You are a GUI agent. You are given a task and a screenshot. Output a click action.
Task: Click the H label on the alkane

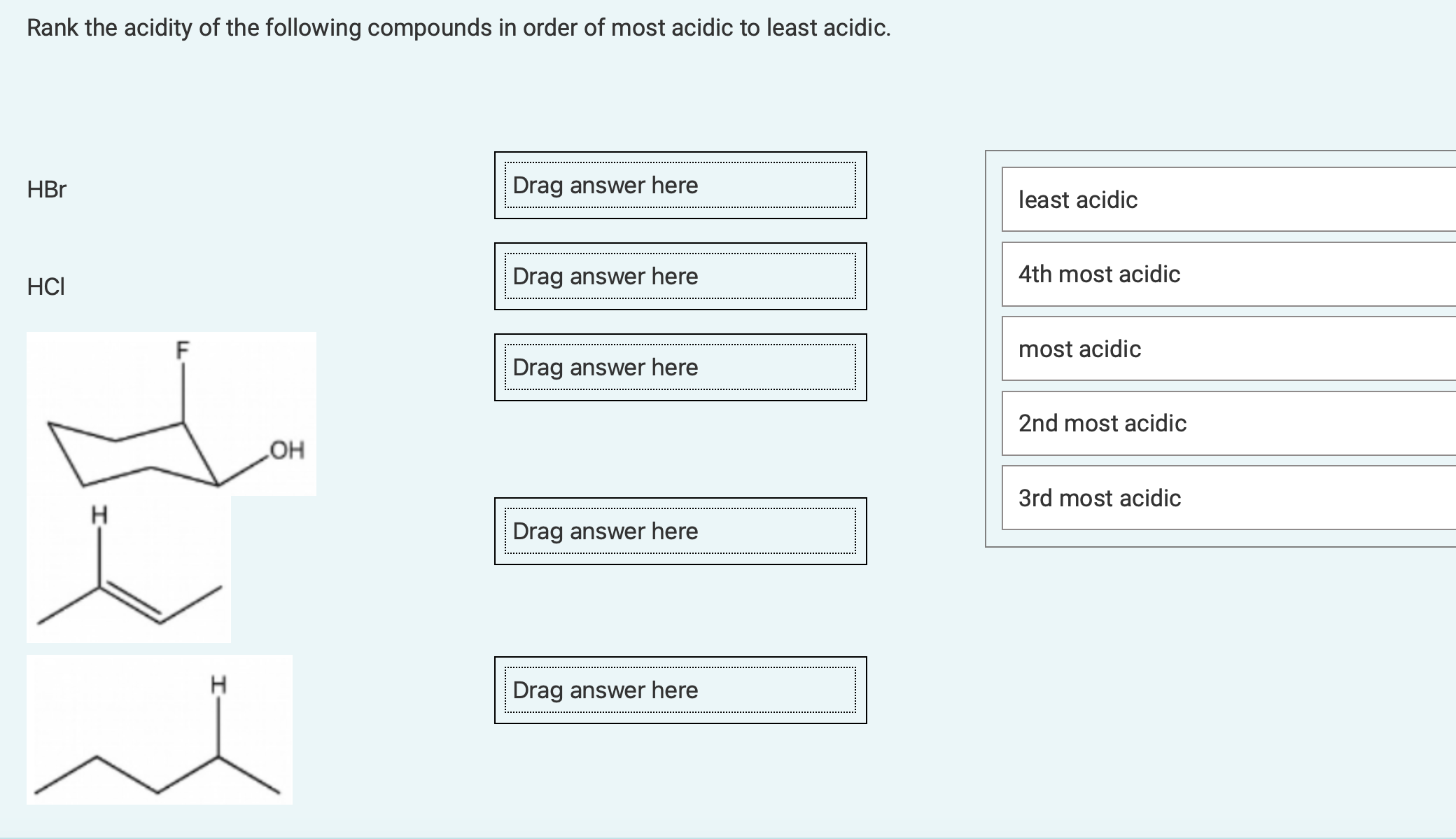(219, 683)
